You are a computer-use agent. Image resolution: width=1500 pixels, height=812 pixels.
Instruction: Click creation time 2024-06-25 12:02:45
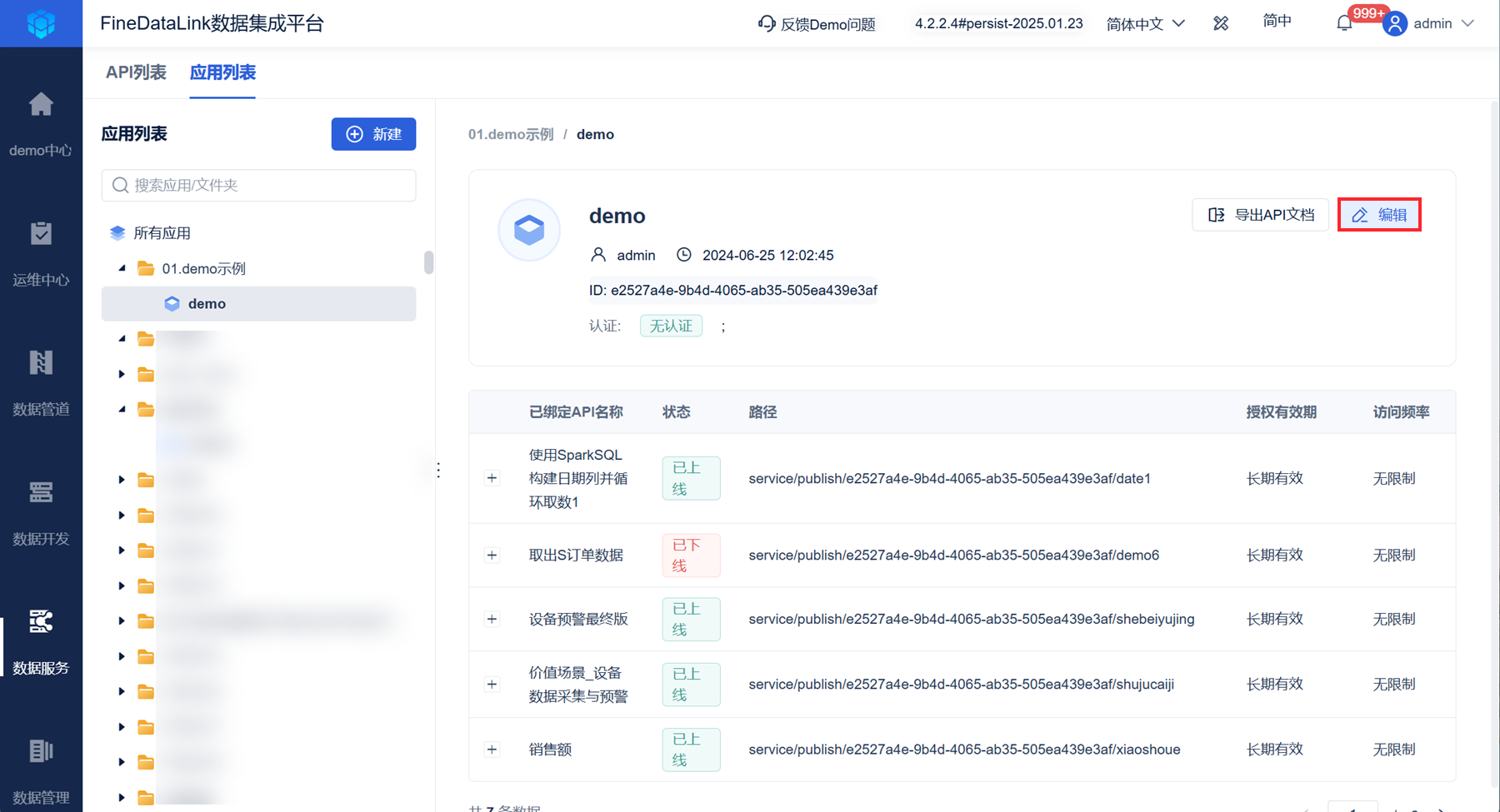coord(767,255)
